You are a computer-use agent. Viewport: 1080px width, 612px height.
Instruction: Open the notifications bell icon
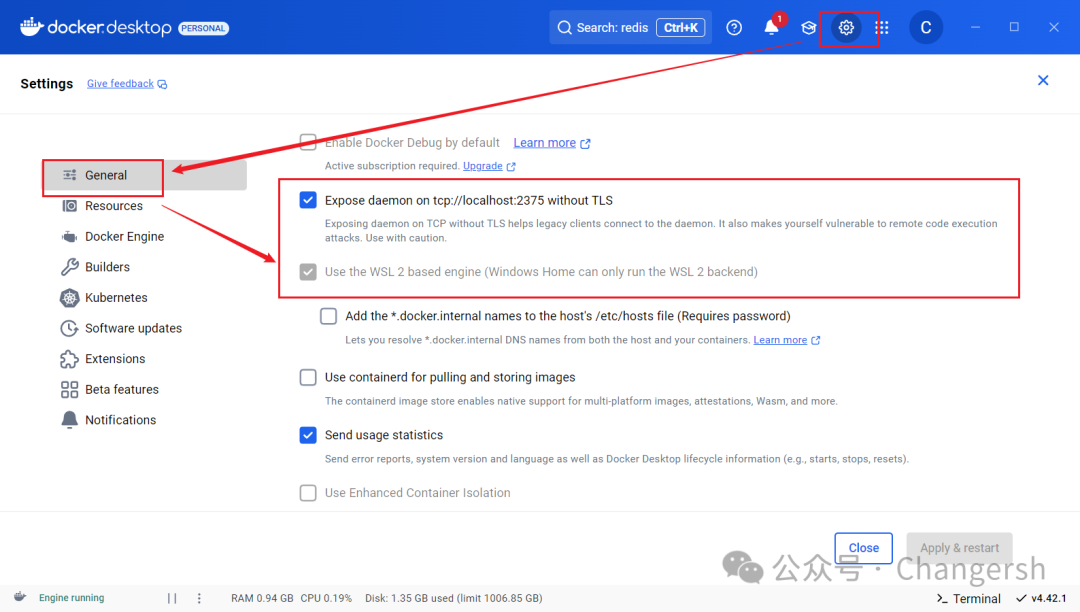point(771,28)
